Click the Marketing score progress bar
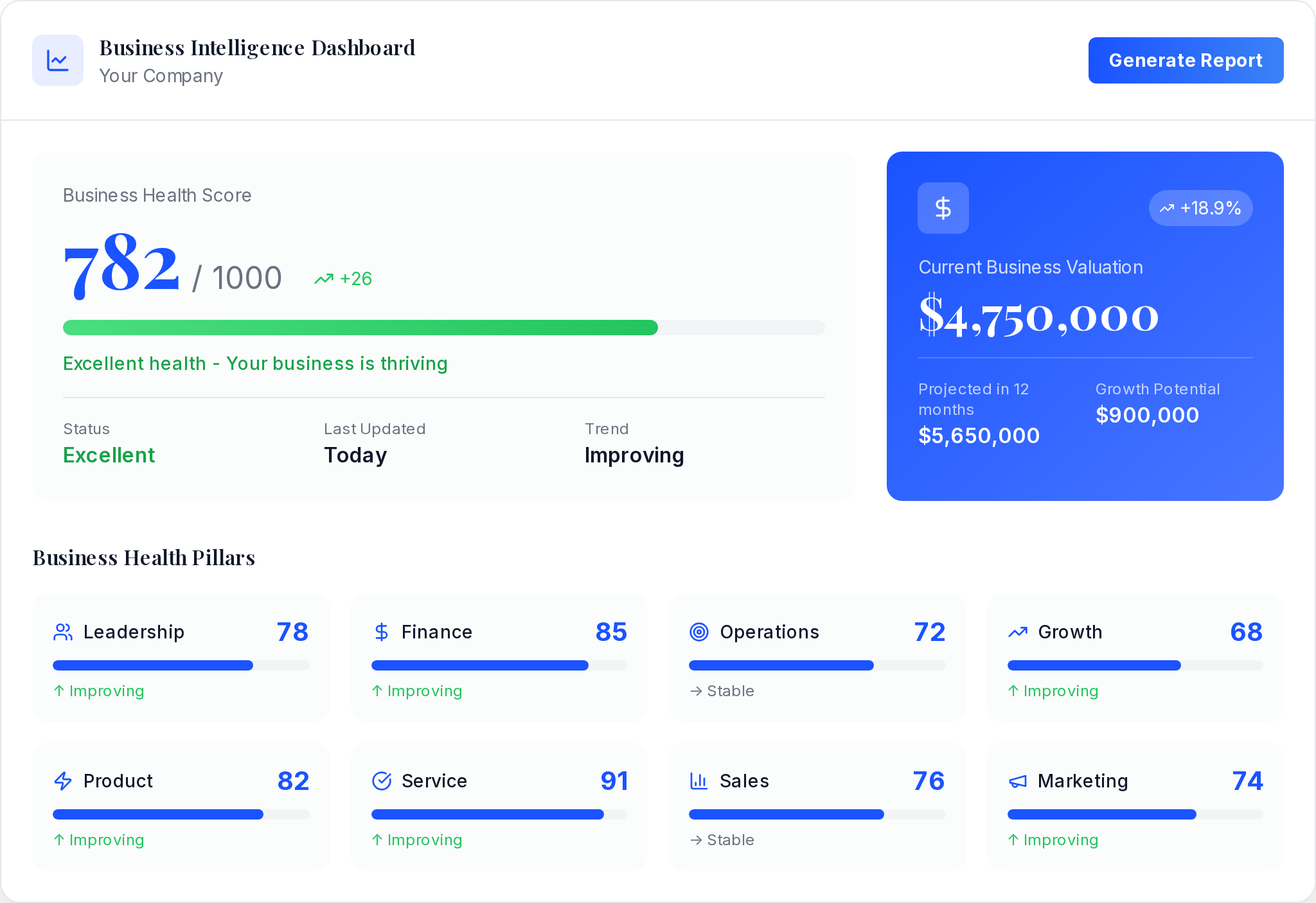The width and height of the screenshot is (1316, 903). [1135, 814]
